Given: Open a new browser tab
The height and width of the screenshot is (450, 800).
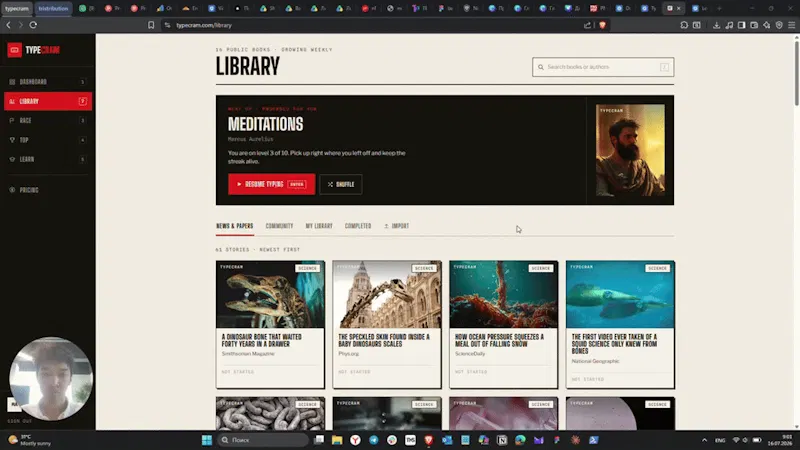Looking at the screenshot, I should [x=719, y=8].
